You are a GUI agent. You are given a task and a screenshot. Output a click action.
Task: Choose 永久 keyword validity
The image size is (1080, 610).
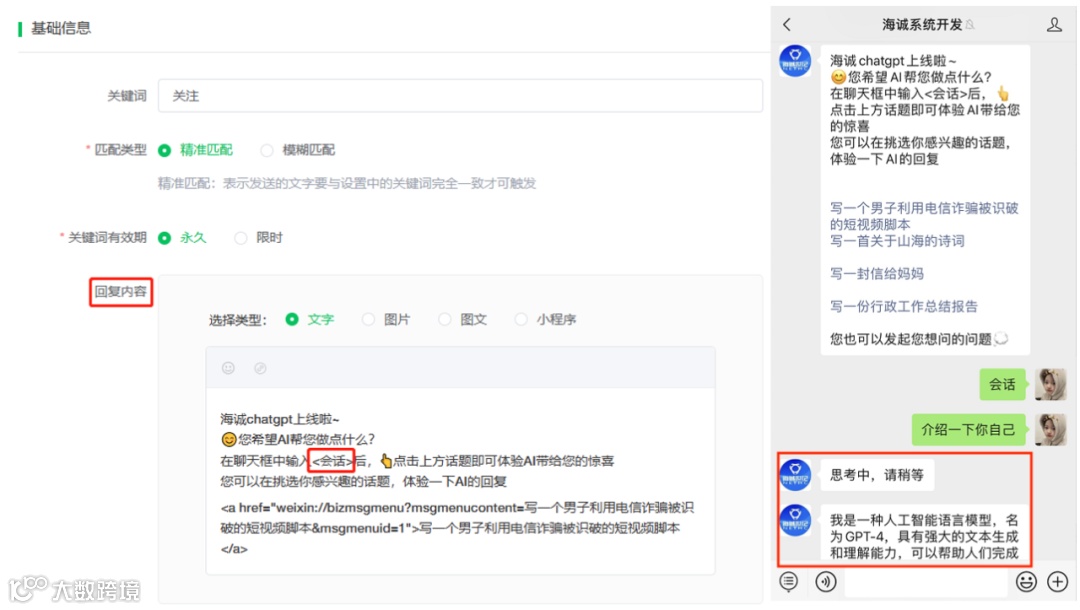click(183, 238)
